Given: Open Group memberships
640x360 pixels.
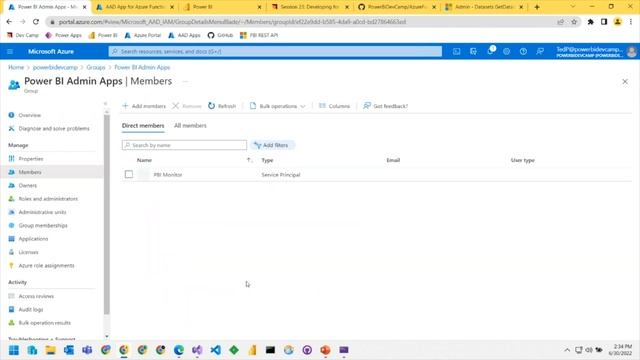Looking at the screenshot, I should click(x=43, y=226).
